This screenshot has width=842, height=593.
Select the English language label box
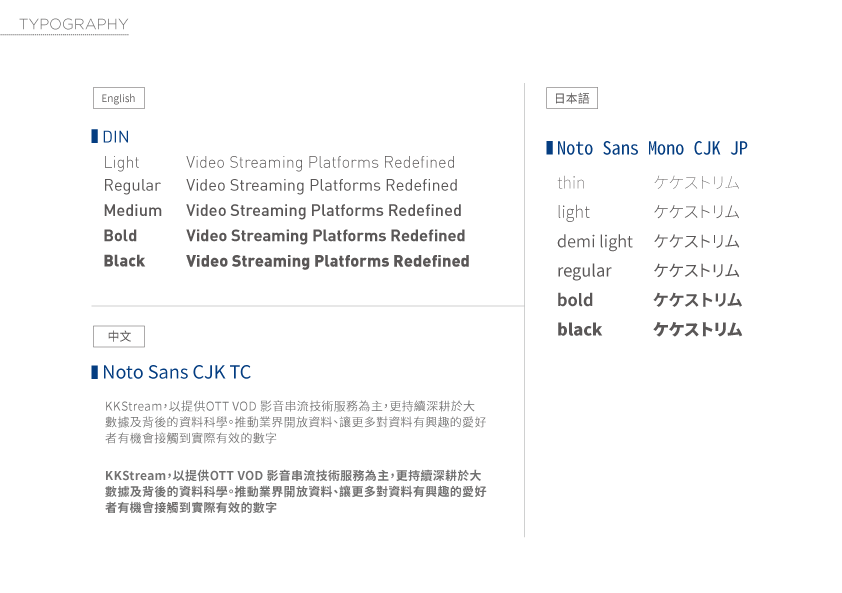click(119, 98)
